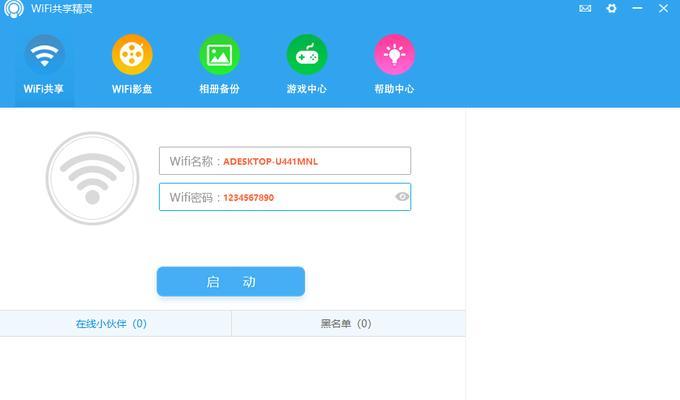Click the WiFi共享精灵 title text
Screen dimensions: 680x400
coord(62,9)
